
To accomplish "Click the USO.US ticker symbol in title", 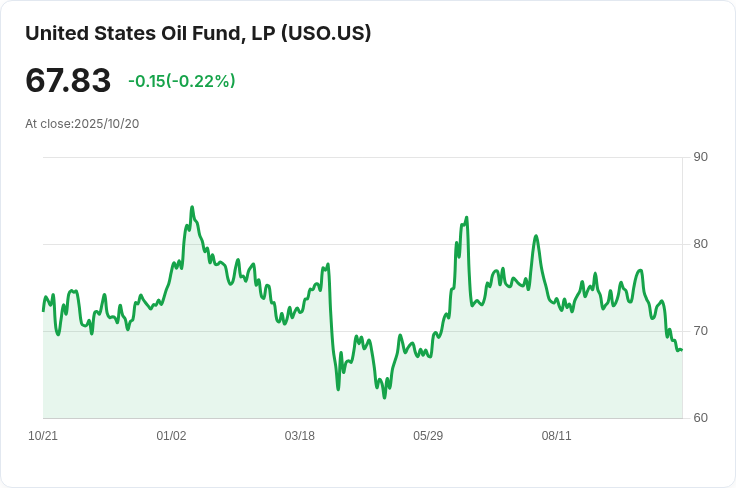I will click(326, 33).
